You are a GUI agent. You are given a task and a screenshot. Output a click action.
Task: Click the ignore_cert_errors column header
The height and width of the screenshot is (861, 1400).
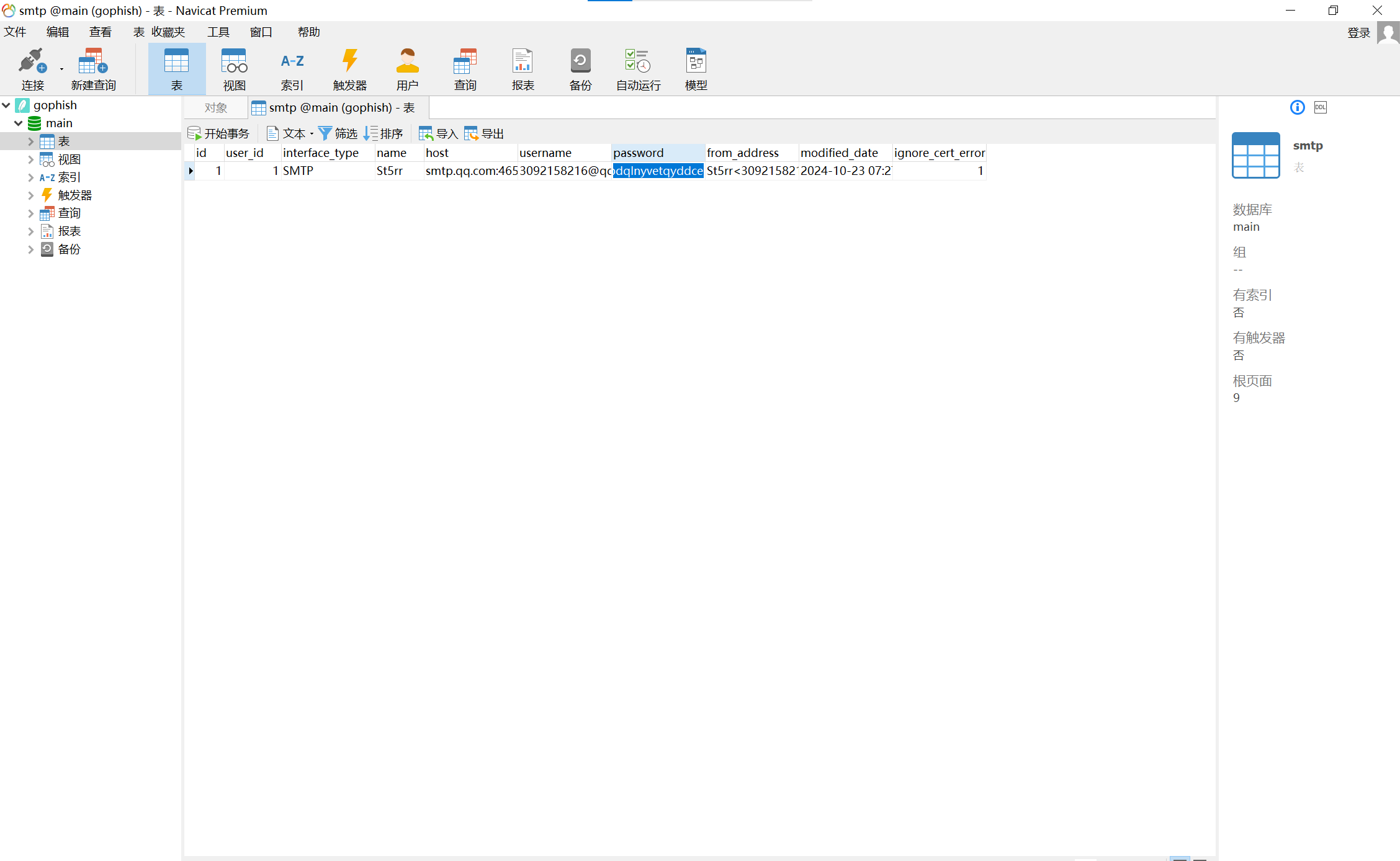pos(940,153)
